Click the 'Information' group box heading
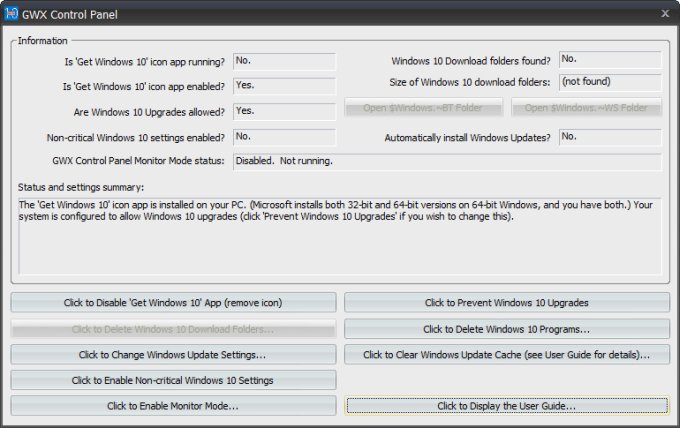The width and height of the screenshot is (680, 428). pyautogui.click(x=42, y=41)
